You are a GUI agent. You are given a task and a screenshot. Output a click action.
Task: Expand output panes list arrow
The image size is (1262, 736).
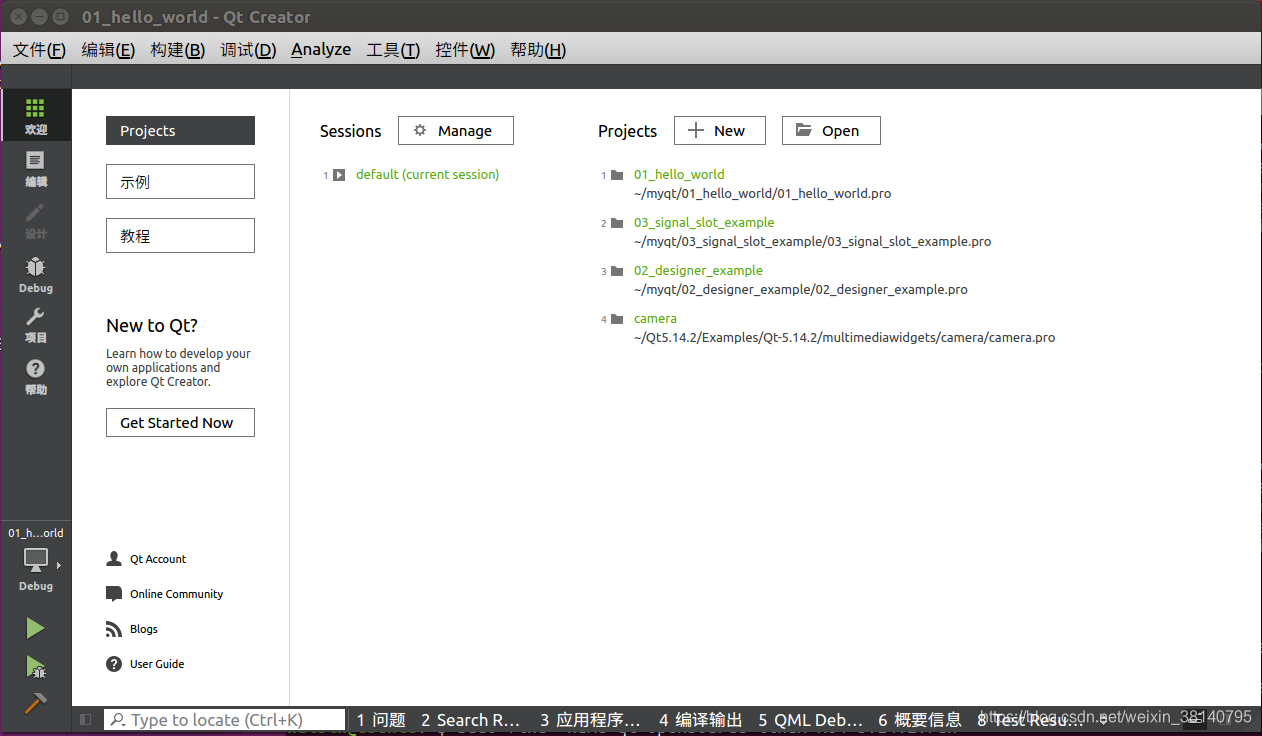click(1103, 720)
